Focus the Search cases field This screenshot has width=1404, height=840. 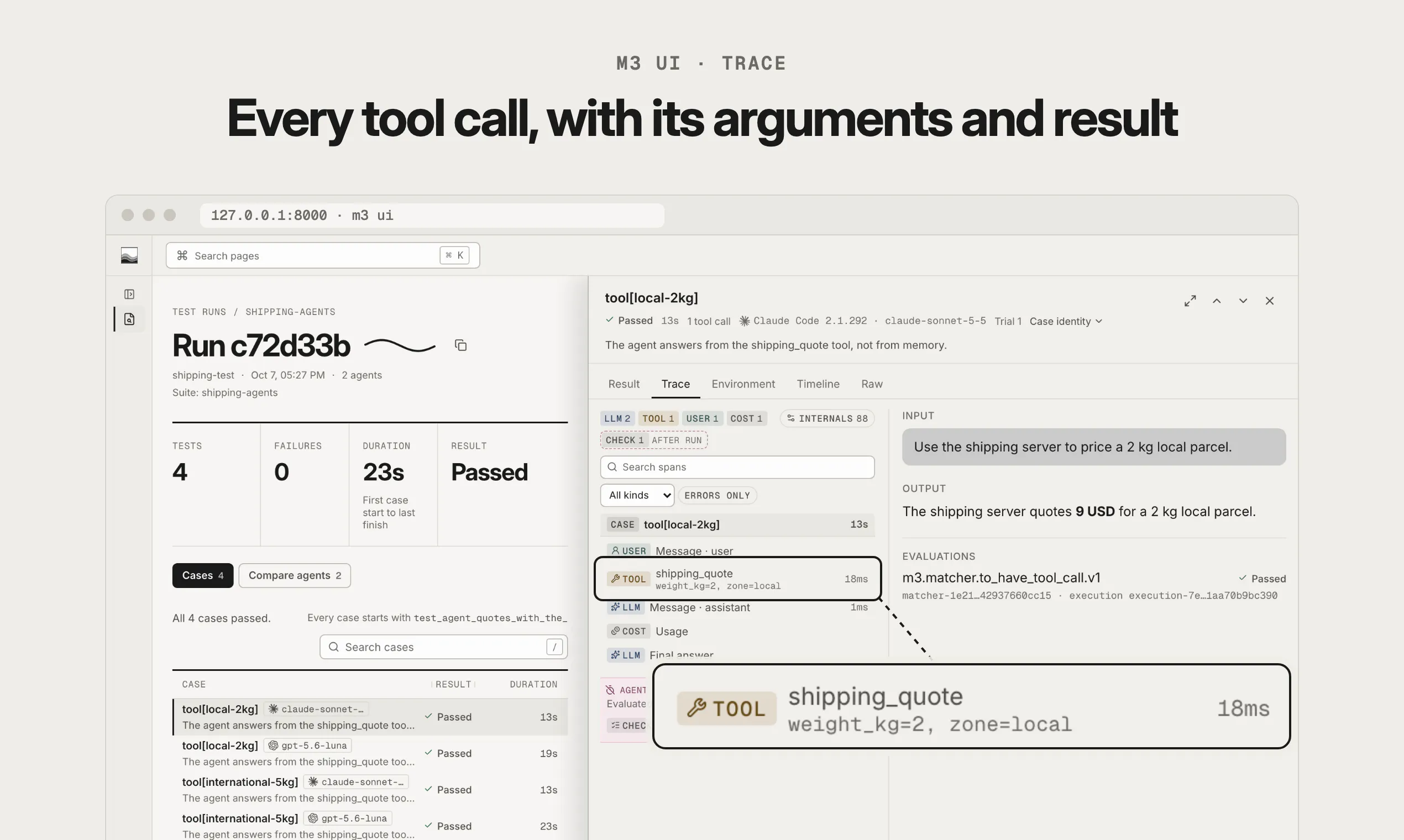[x=443, y=647]
